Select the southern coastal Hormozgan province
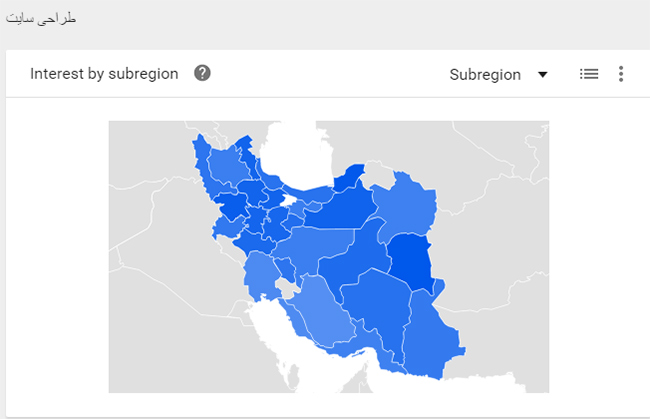 [x=372, y=347]
